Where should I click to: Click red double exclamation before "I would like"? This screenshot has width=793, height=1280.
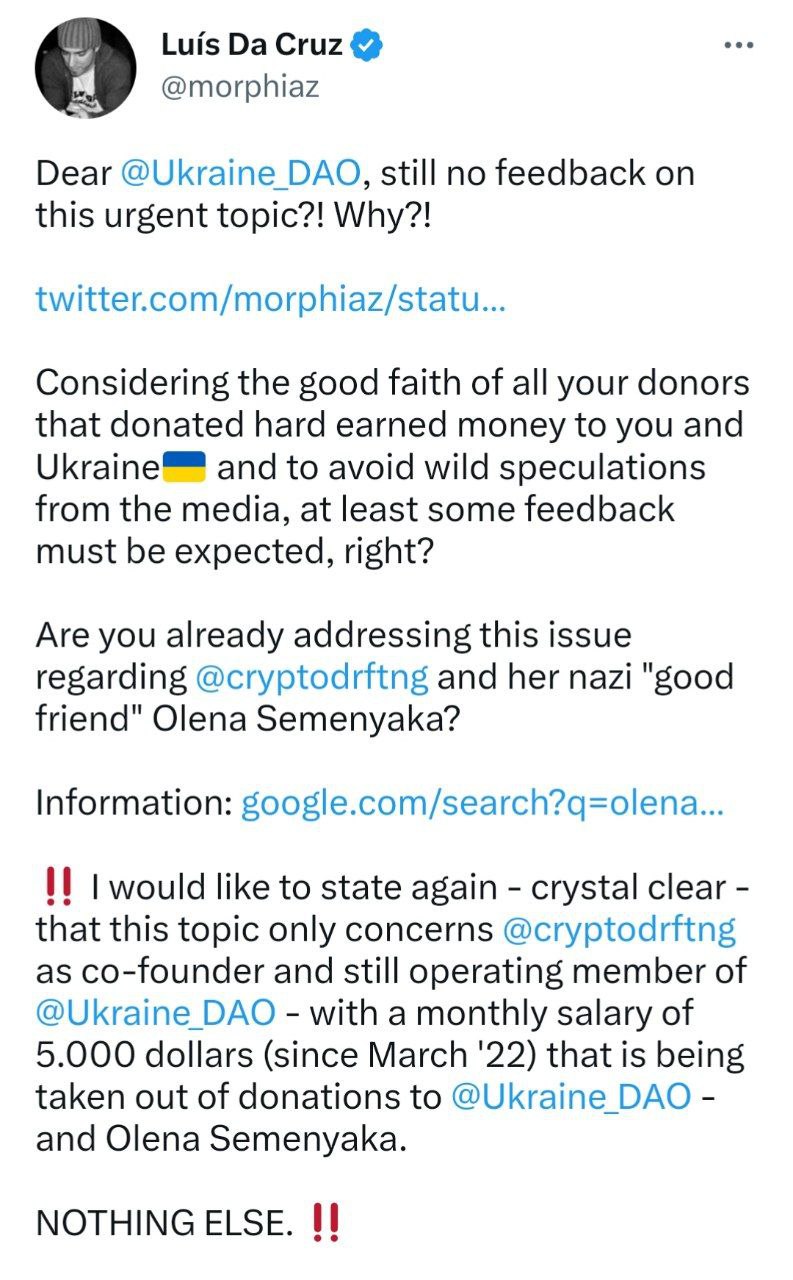click(58, 885)
